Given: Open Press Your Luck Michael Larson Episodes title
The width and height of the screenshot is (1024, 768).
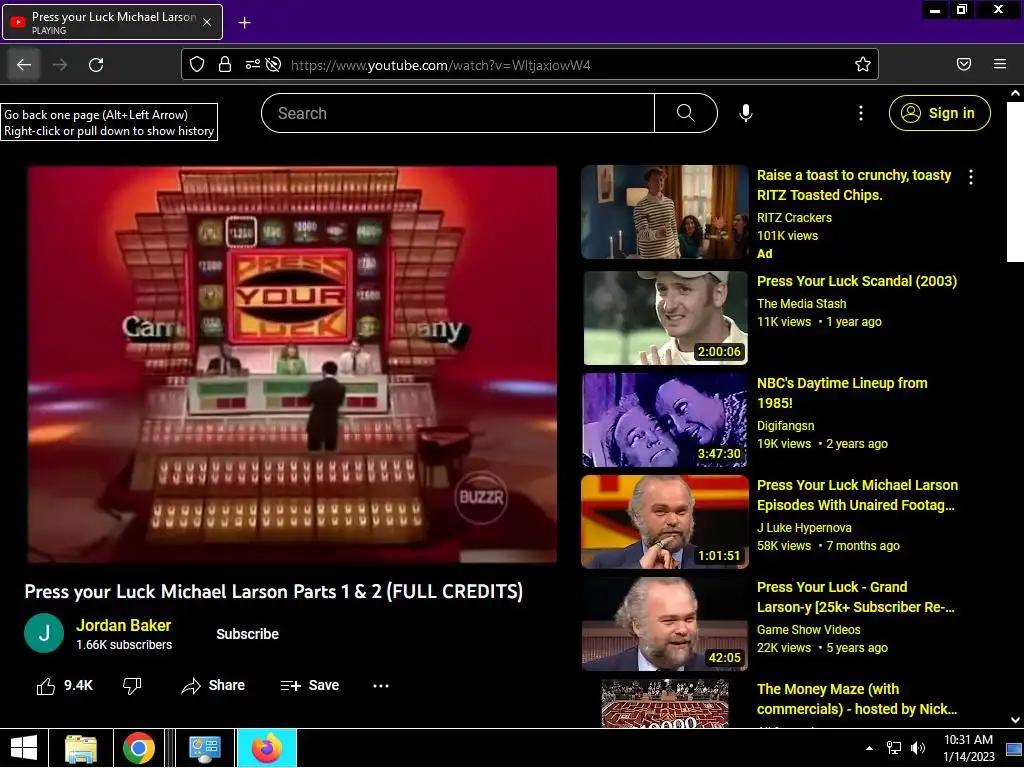Looking at the screenshot, I should (x=857, y=495).
